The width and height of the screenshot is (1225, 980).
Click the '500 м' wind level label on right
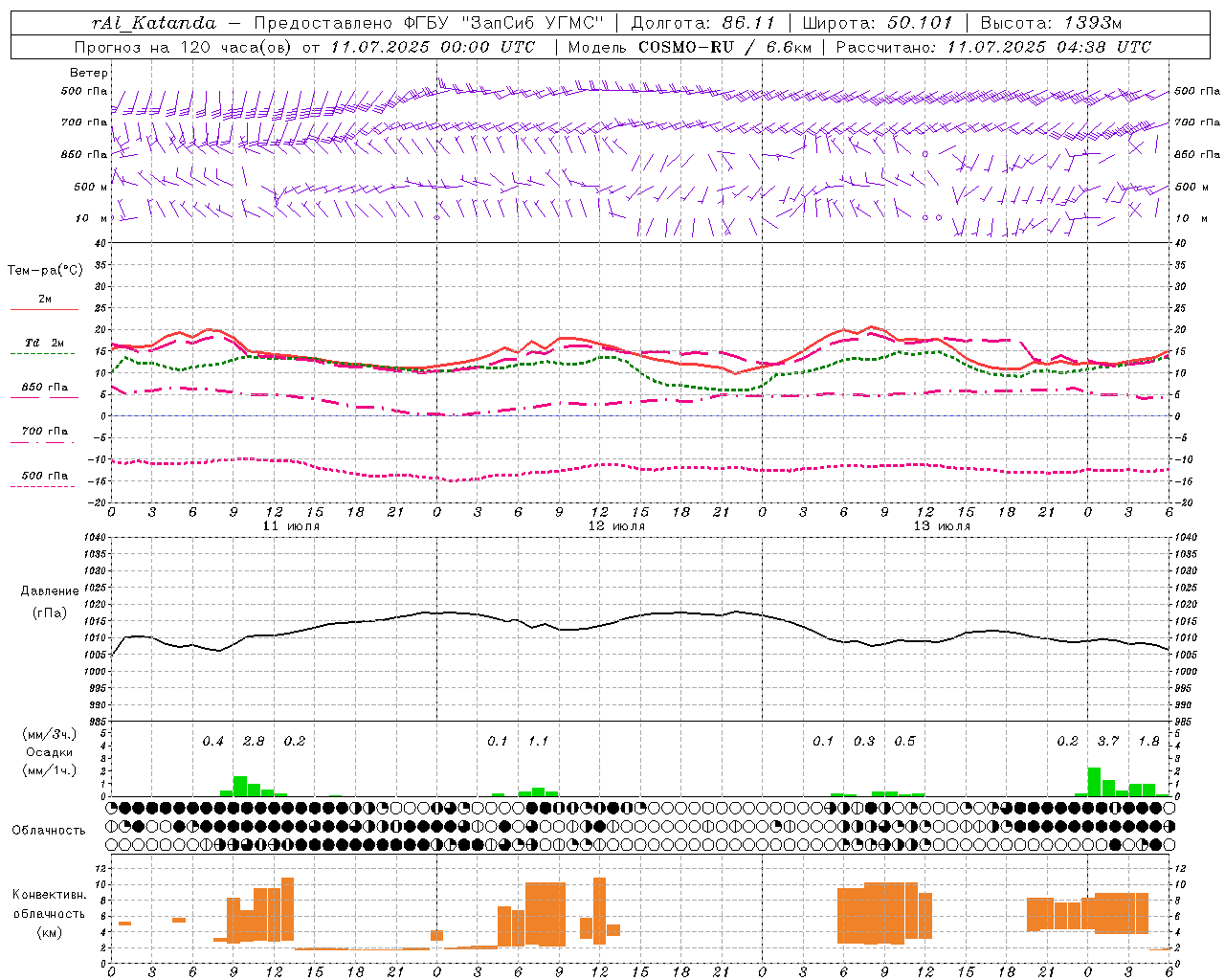pyautogui.click(x=1190, y=187)
